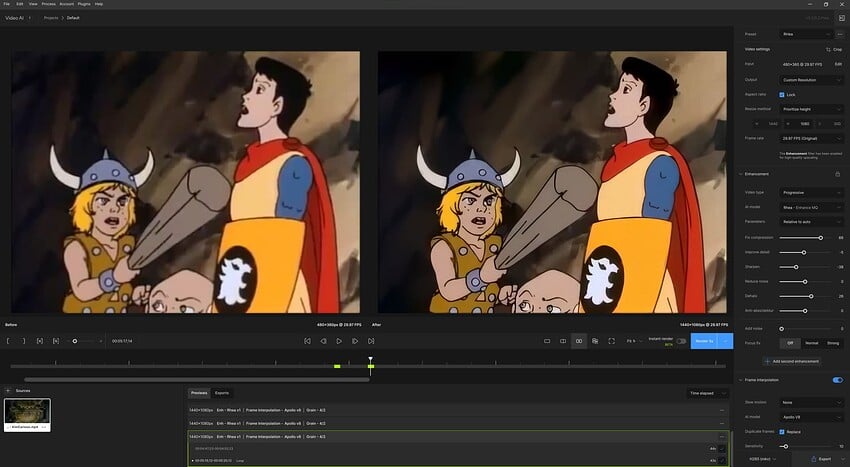Image resolution: width=850 pixels, height=467 pixels.
Task: Open options menu of third preview row
Action: coord(722,437)
